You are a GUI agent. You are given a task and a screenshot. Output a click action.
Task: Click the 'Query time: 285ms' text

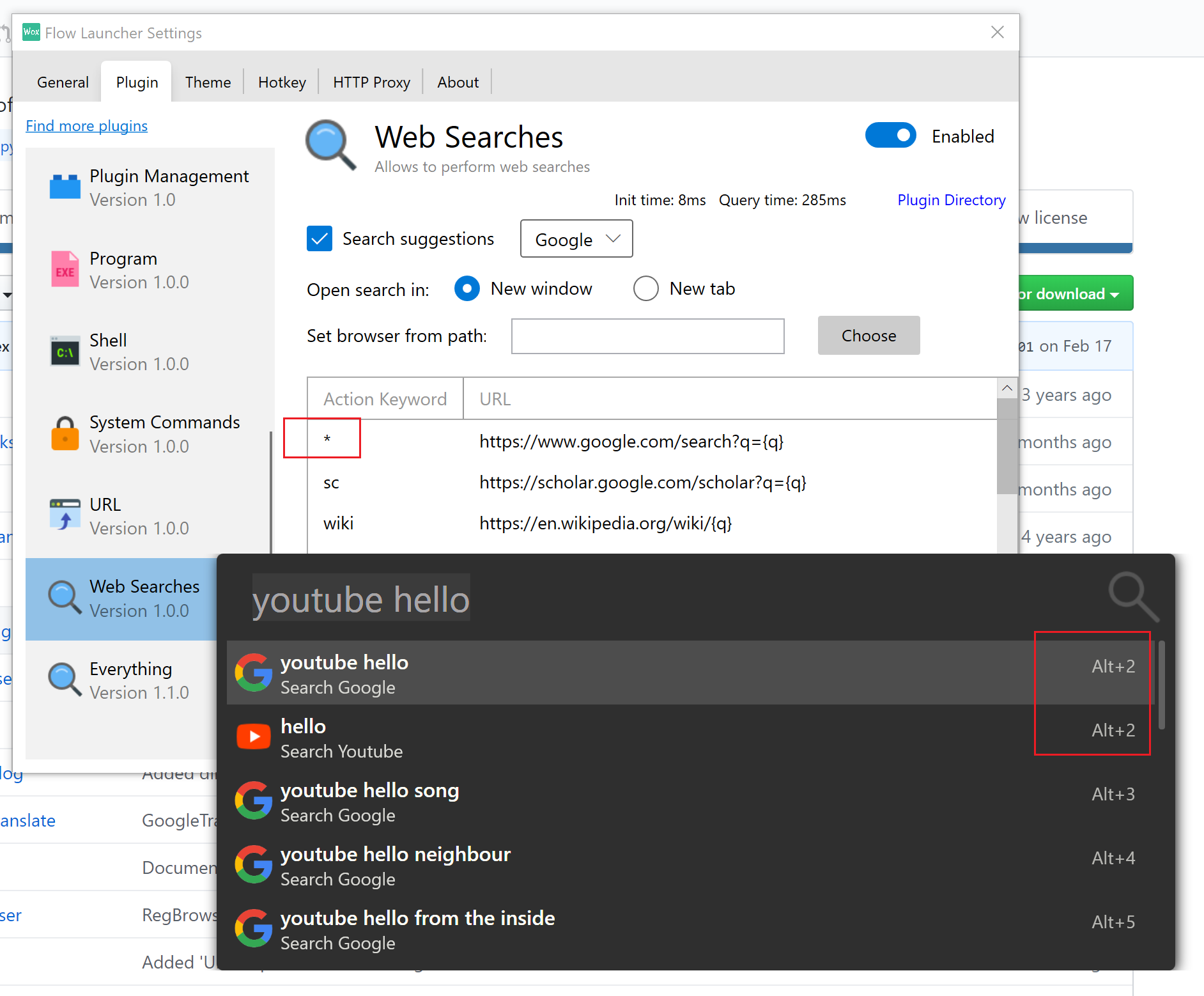pos(782,200)
